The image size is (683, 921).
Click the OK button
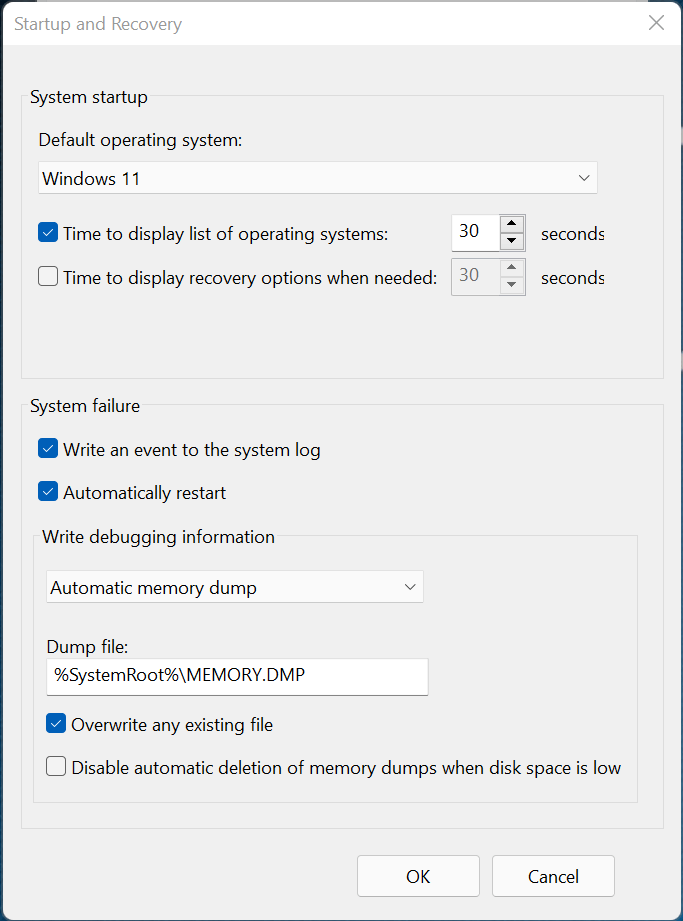(418, 876)
